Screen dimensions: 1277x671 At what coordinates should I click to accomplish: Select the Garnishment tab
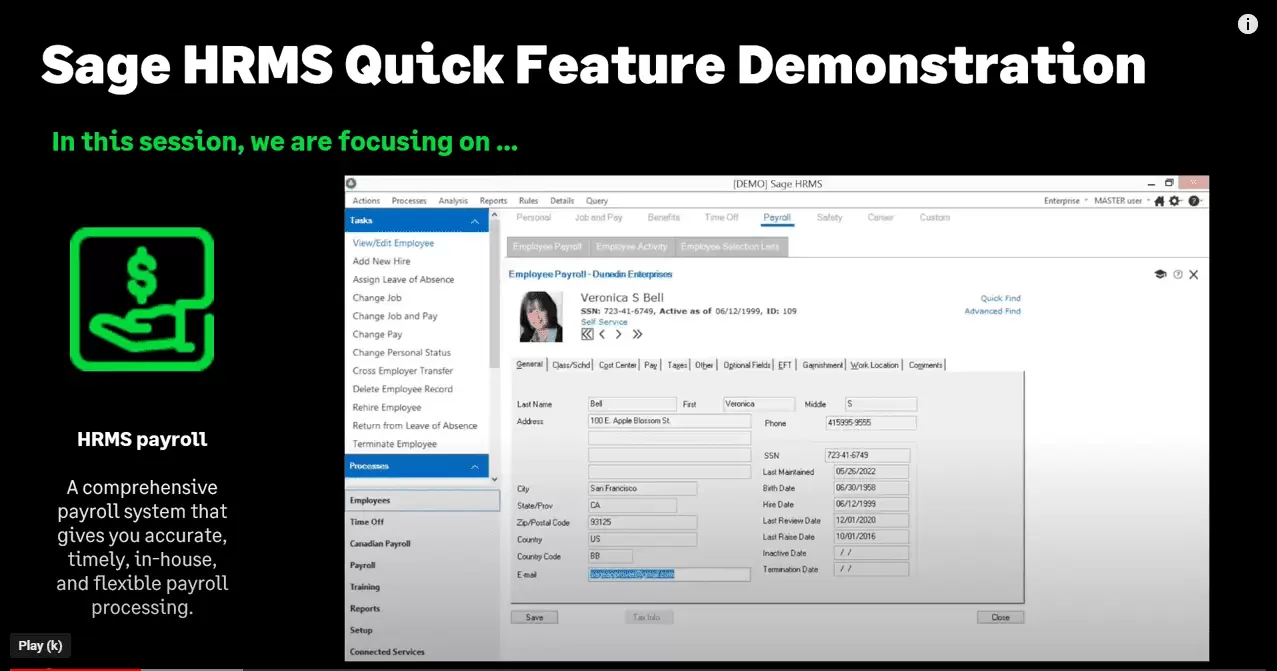pos(822,365)
